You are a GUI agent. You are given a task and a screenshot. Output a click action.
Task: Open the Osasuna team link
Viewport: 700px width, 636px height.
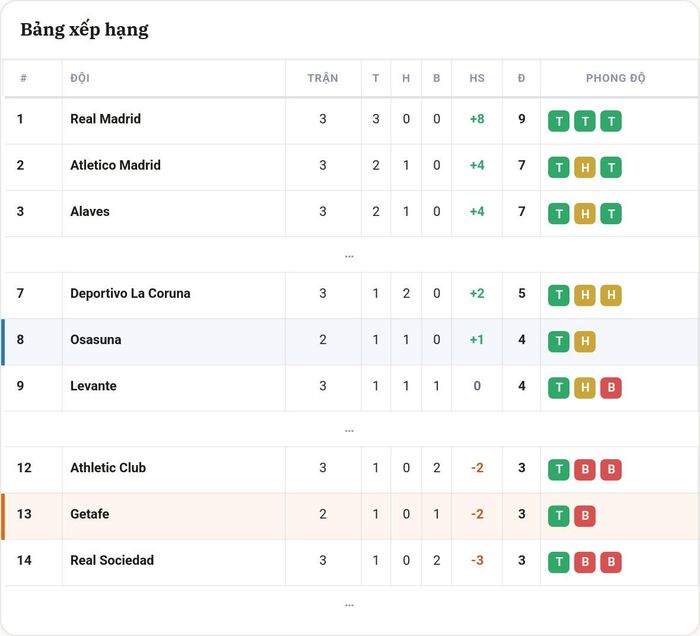(x=96, y=340)
